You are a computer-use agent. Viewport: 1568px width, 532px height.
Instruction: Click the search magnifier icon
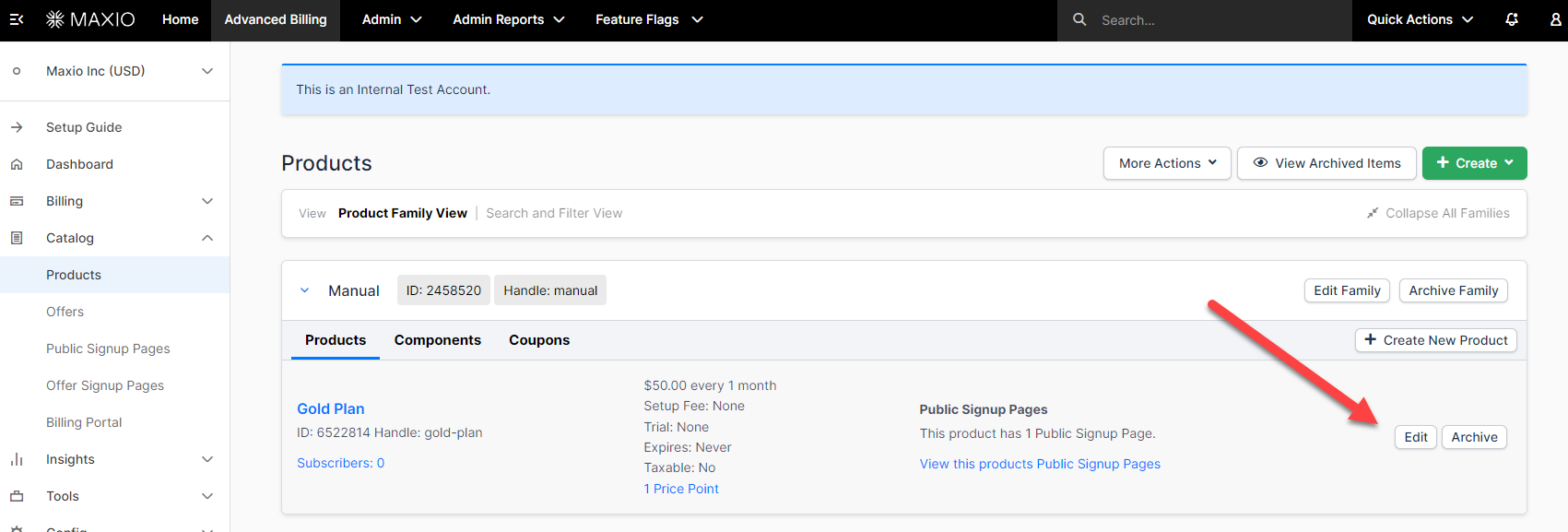coord(1079,19)
